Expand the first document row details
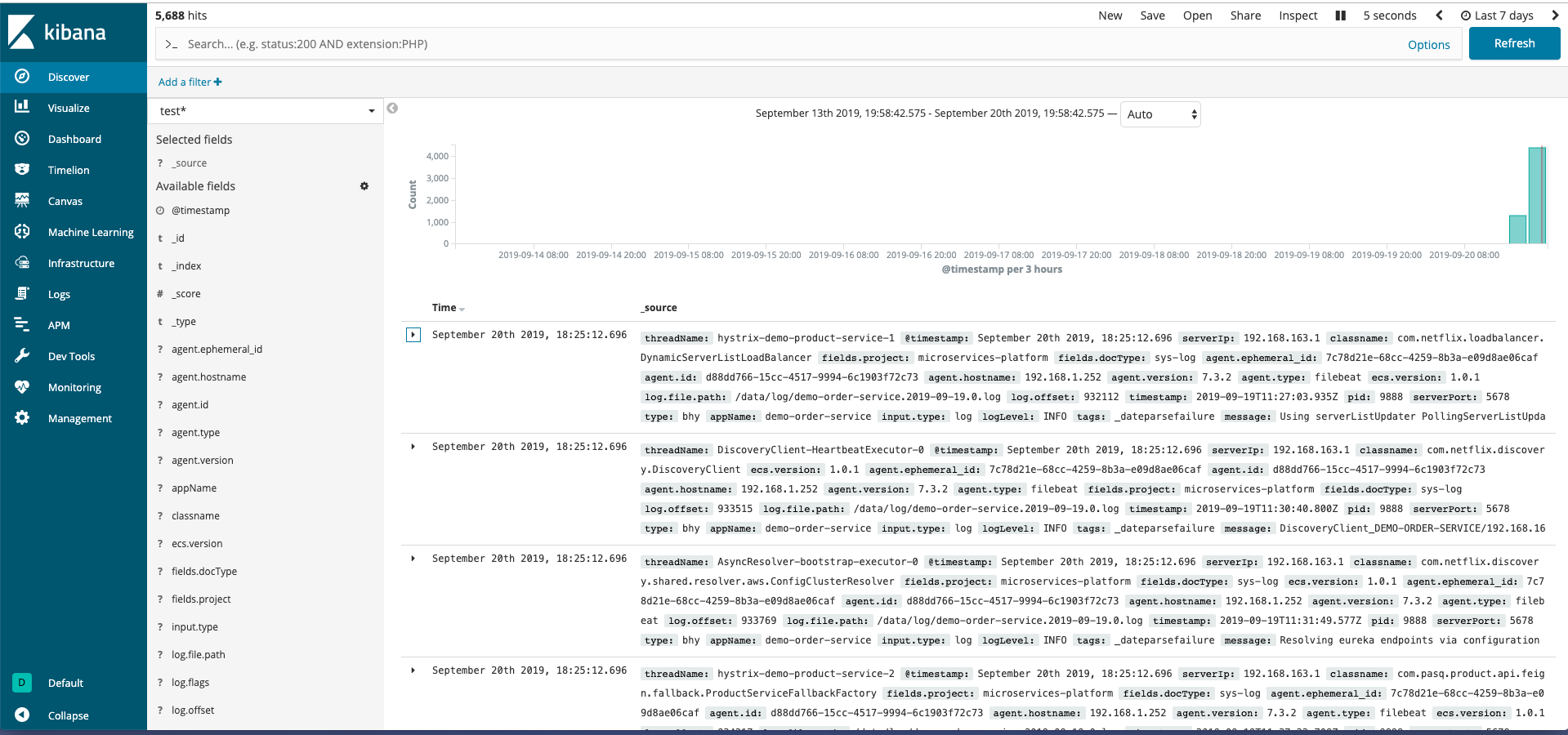 pyautogui.click(x=413, y=335)
